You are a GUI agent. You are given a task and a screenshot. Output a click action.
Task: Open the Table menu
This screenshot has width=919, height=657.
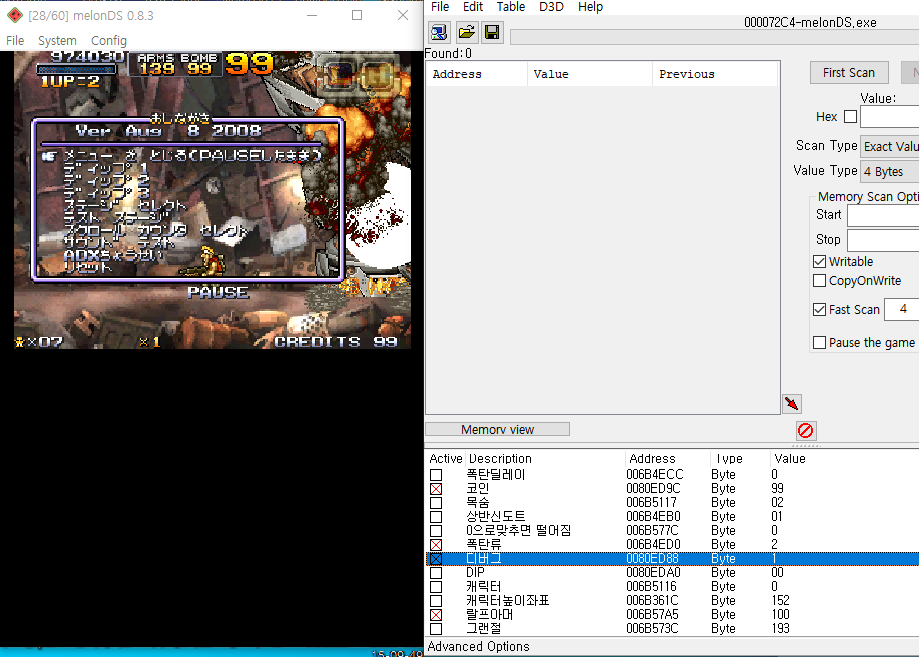coord(510,7)
